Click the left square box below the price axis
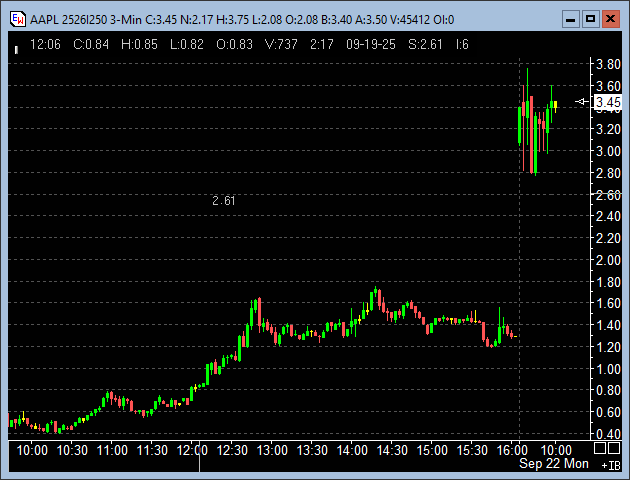Viewport: 630px width, 480px height. (598, 450)
